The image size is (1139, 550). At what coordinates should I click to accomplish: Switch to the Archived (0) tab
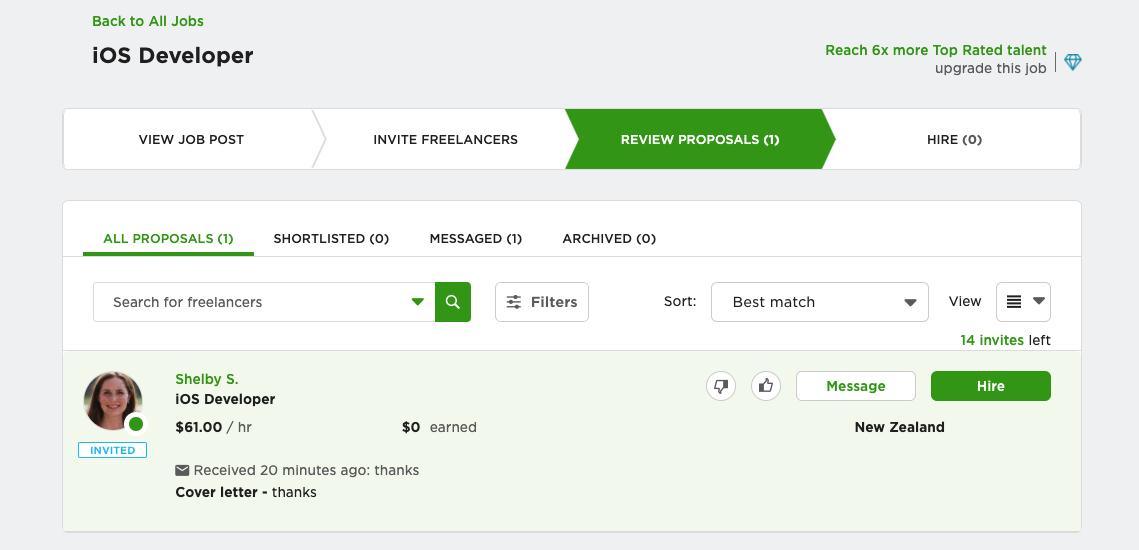(x=609, y=238)
